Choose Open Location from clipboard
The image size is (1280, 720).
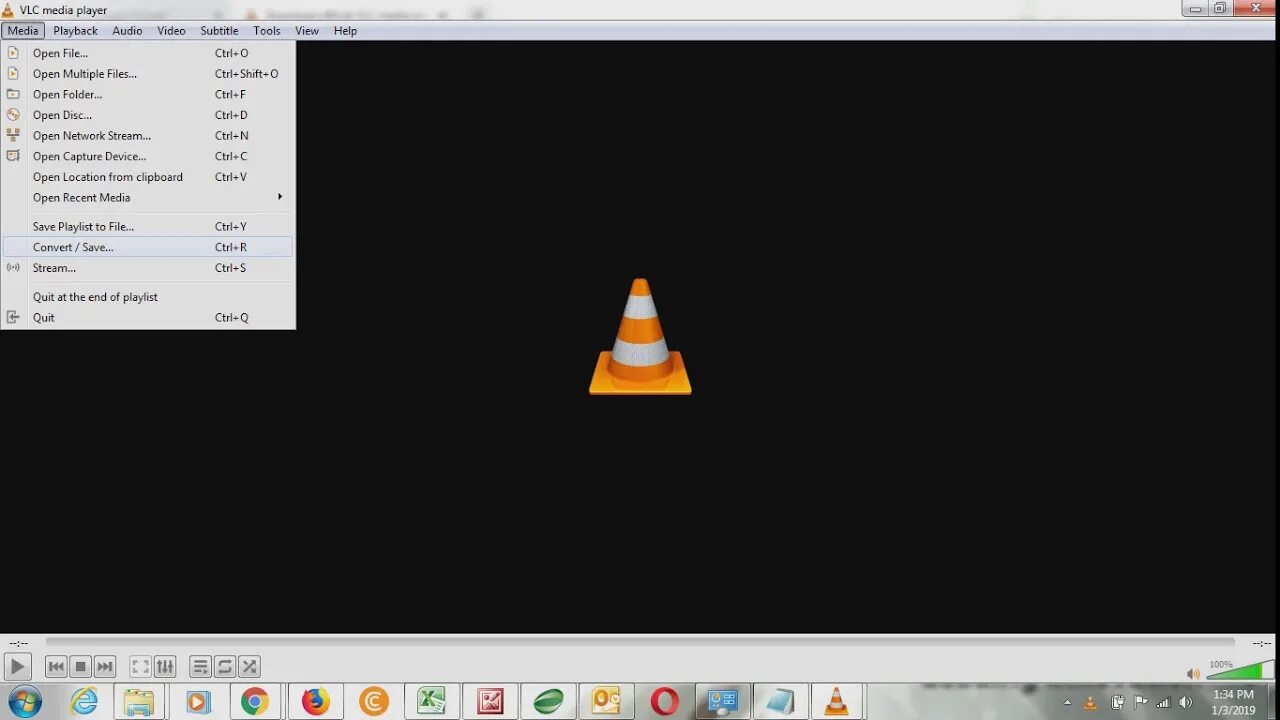point(148,177)
